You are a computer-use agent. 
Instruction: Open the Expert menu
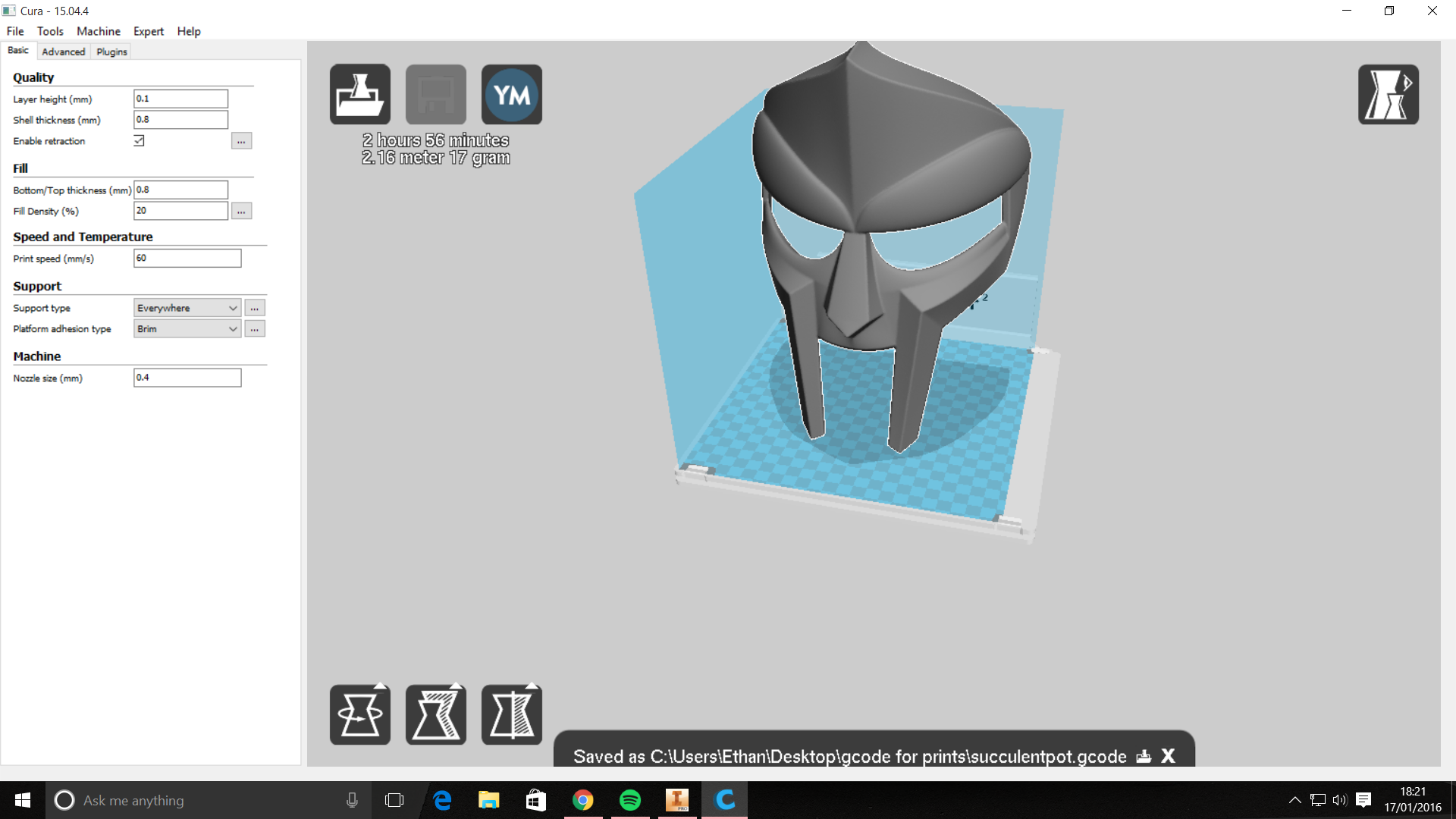click(x=149, y=31)
